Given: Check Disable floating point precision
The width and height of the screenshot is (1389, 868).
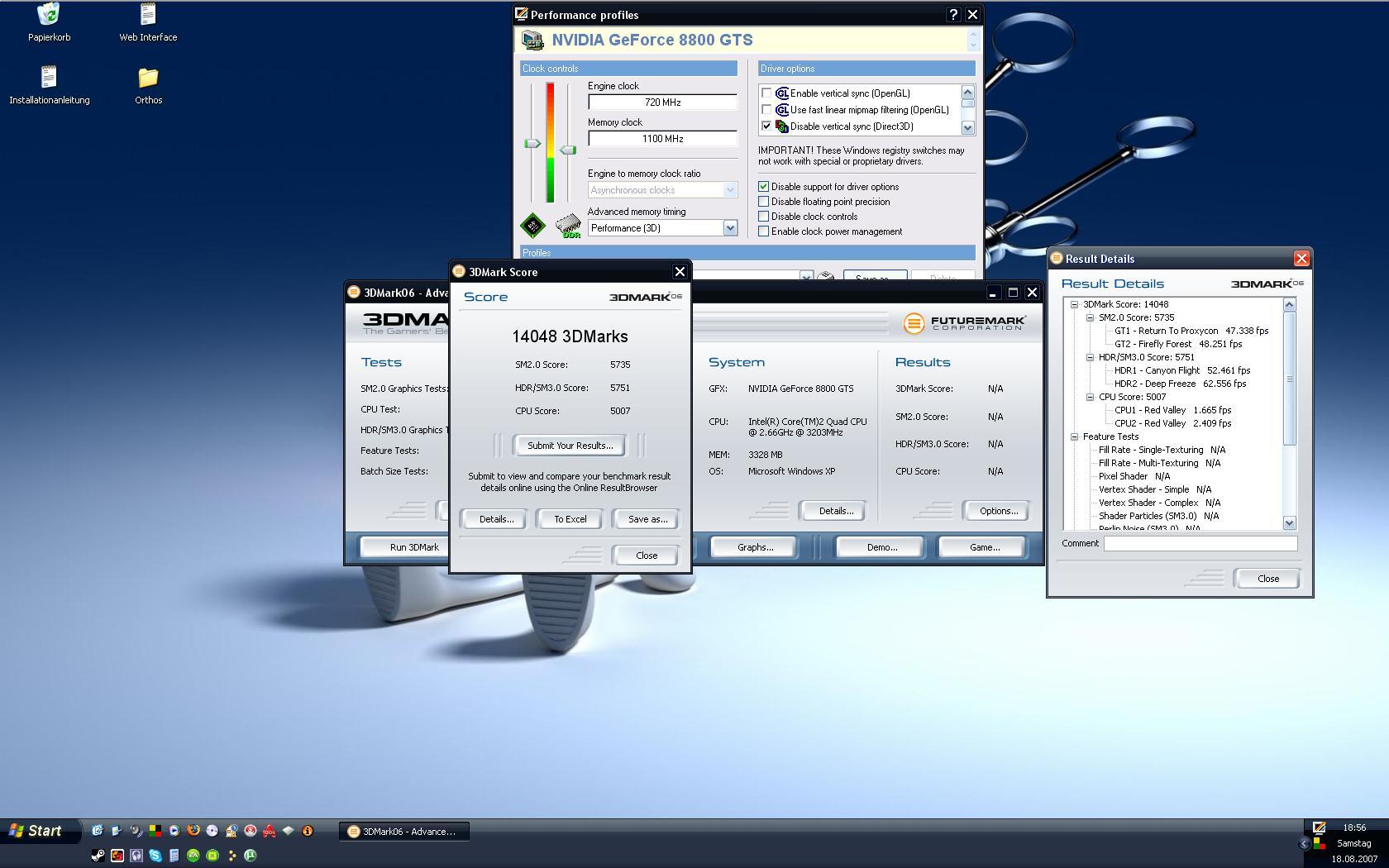Looking at the screenshot, I should 764,202.
